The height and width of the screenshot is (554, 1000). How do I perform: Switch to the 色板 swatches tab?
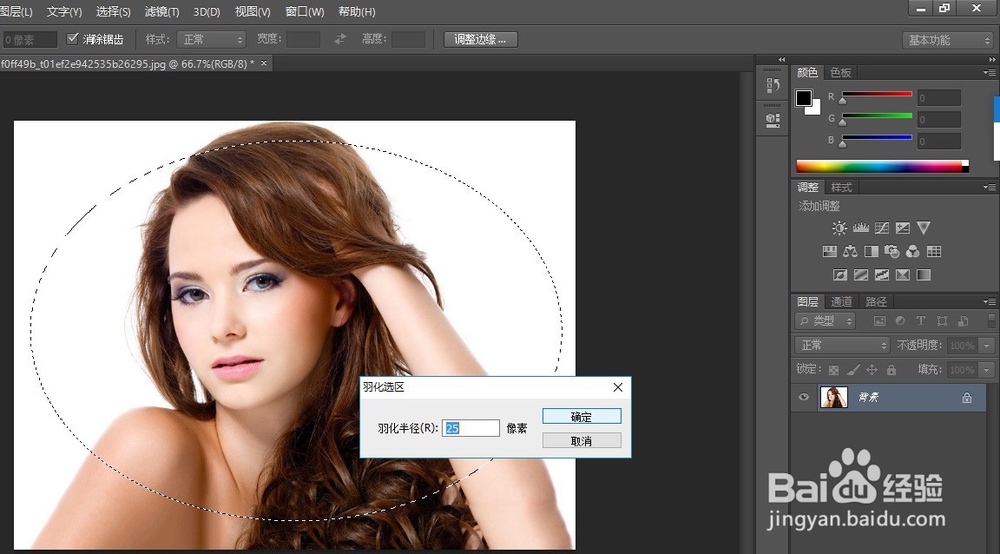pyautogui.click(x=841, y=73)
